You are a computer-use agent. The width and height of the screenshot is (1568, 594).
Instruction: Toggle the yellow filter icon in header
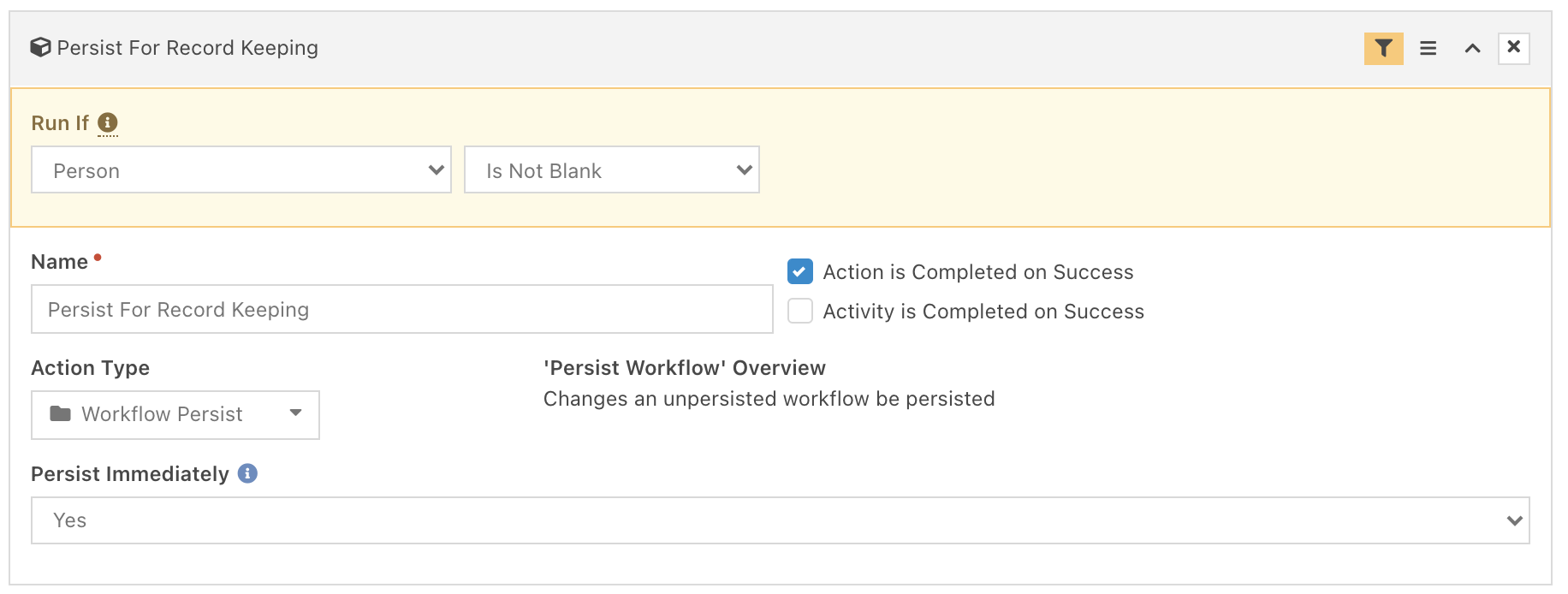pos(1383,48)
